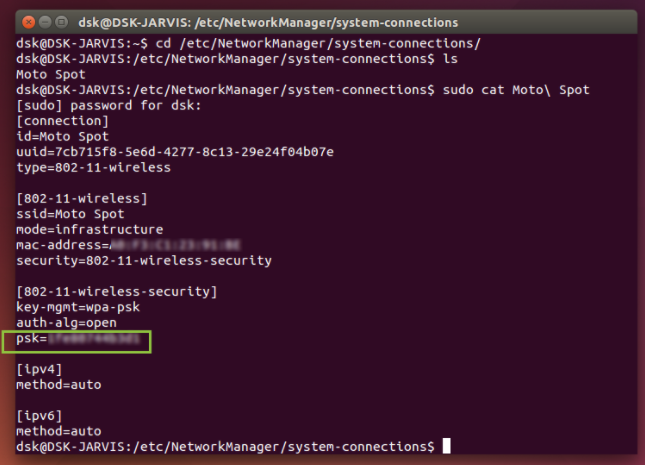The height and width of the screenshot is (465, 645).
Task: Click the [802-11-wireless-security] section header
Action: pyautogui.click(x=117, y=292)
